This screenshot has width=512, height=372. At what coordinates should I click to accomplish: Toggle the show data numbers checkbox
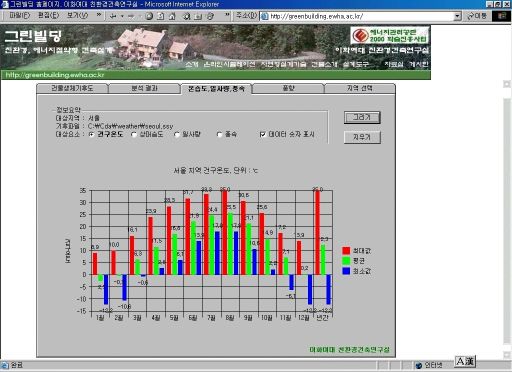click(x=262, y=134)
